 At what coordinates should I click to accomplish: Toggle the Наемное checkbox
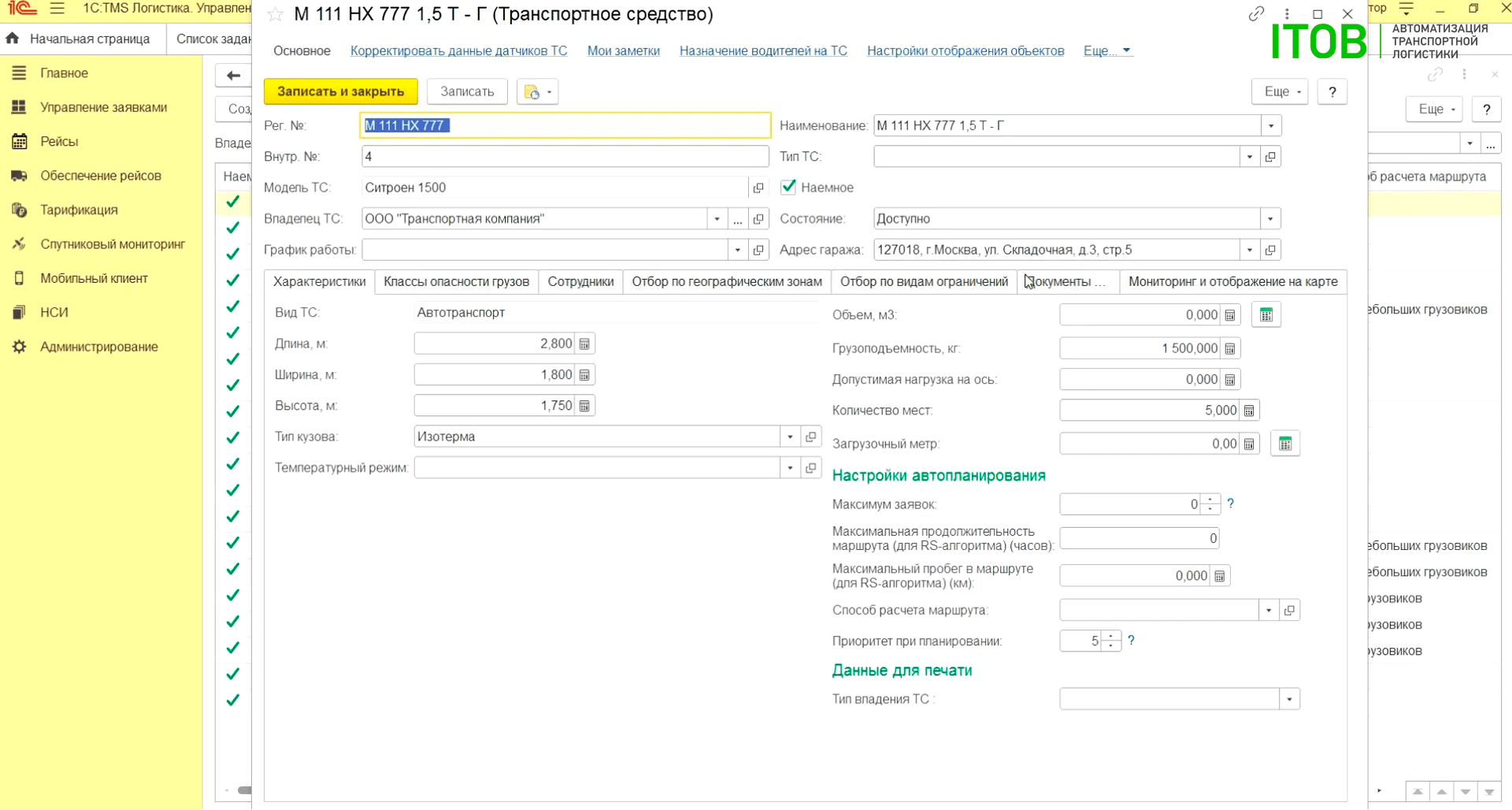tap(788, 188)
